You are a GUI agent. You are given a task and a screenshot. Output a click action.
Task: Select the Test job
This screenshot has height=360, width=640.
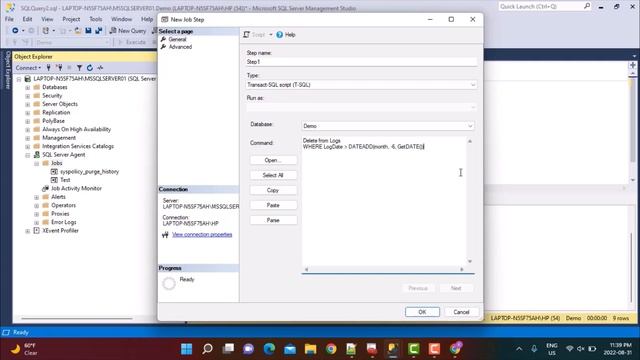click(65, 180)
